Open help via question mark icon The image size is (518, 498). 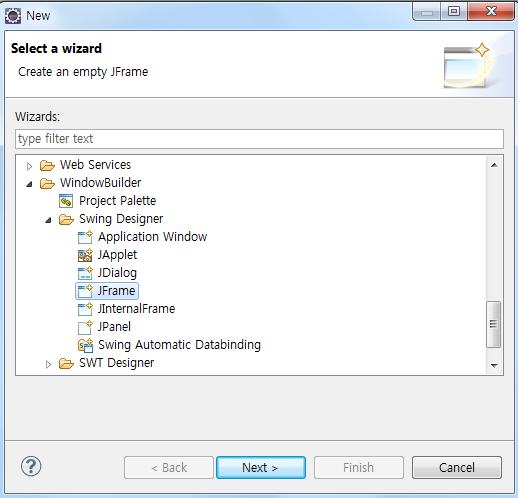coord(31,466)
